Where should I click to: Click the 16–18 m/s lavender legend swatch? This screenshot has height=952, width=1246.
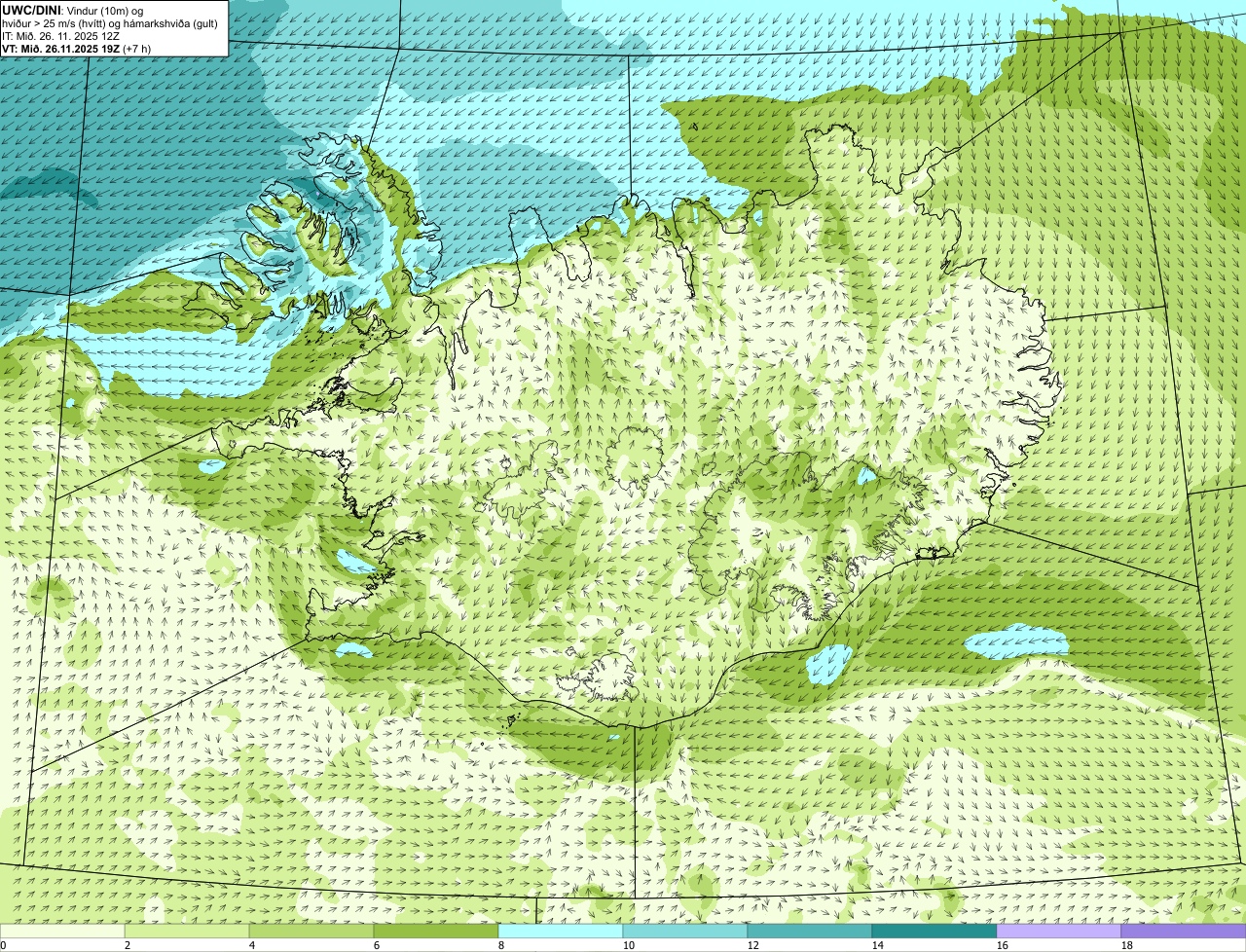pos(1059,931)
